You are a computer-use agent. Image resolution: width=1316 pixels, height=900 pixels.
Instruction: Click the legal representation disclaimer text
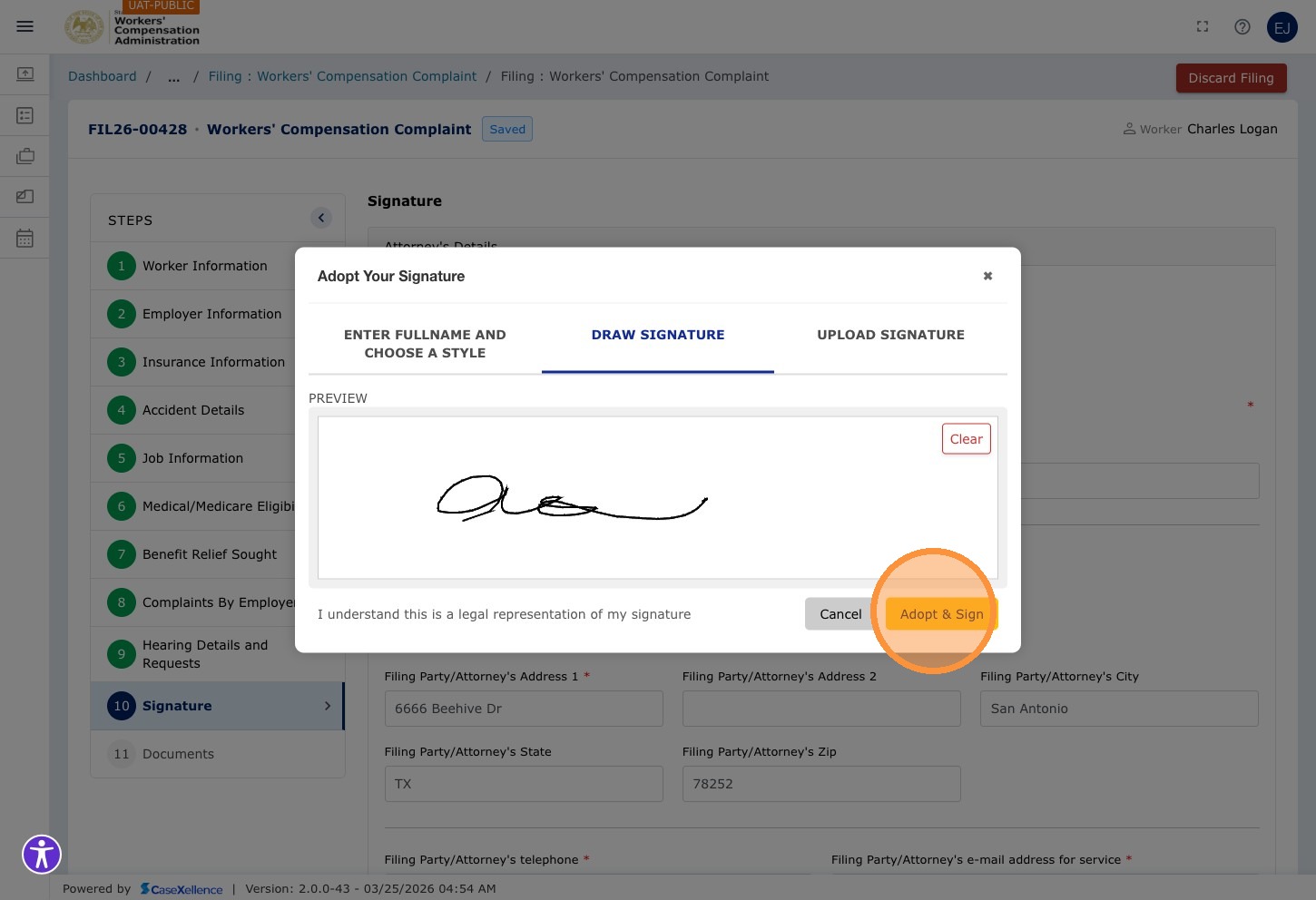click(504, 614)
